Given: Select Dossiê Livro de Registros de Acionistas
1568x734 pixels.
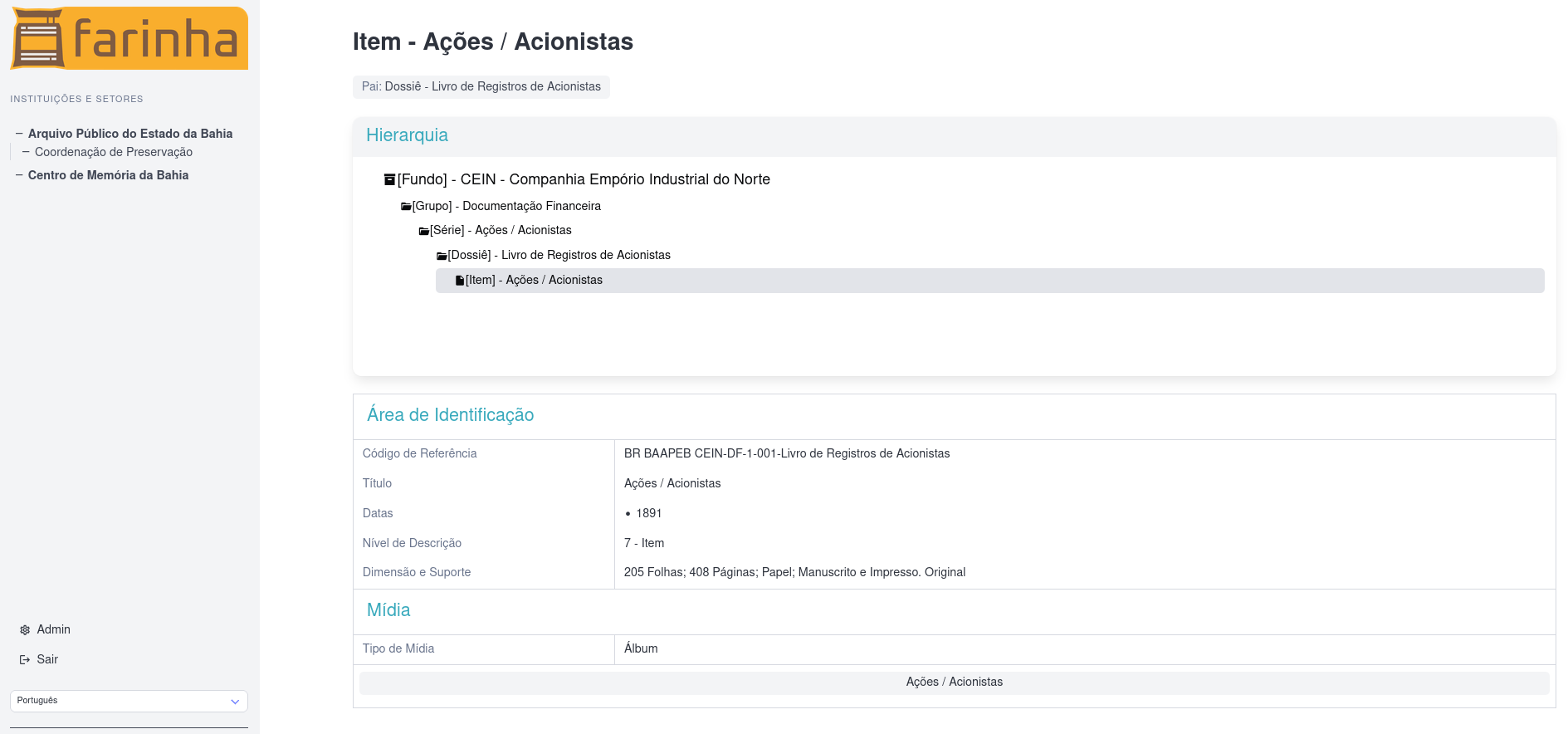Looking at the screenshot, I should 559,255.
